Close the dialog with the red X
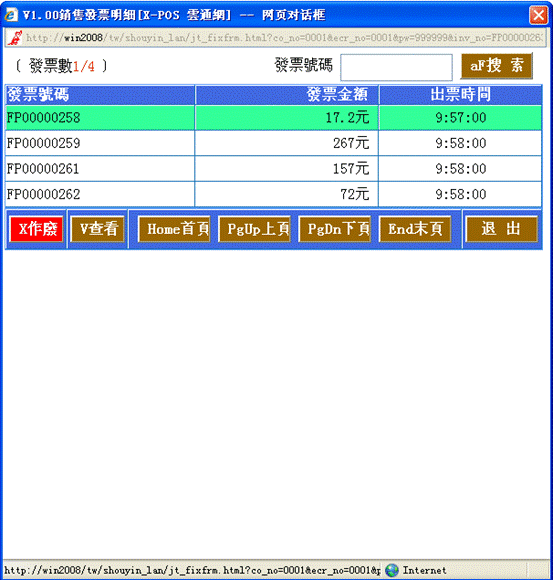 (539, 15)
